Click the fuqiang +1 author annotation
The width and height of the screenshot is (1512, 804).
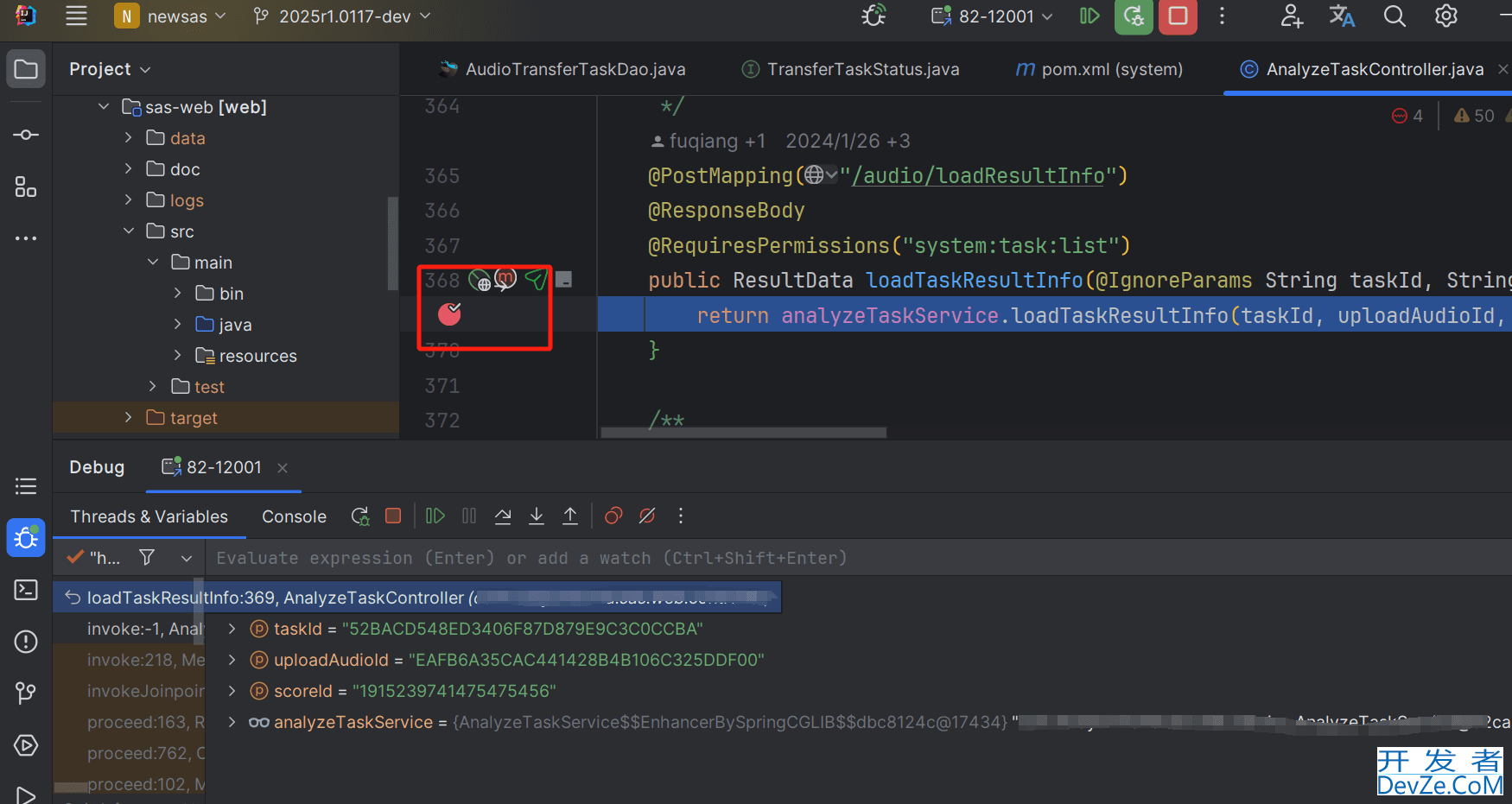tap(708, 141)
